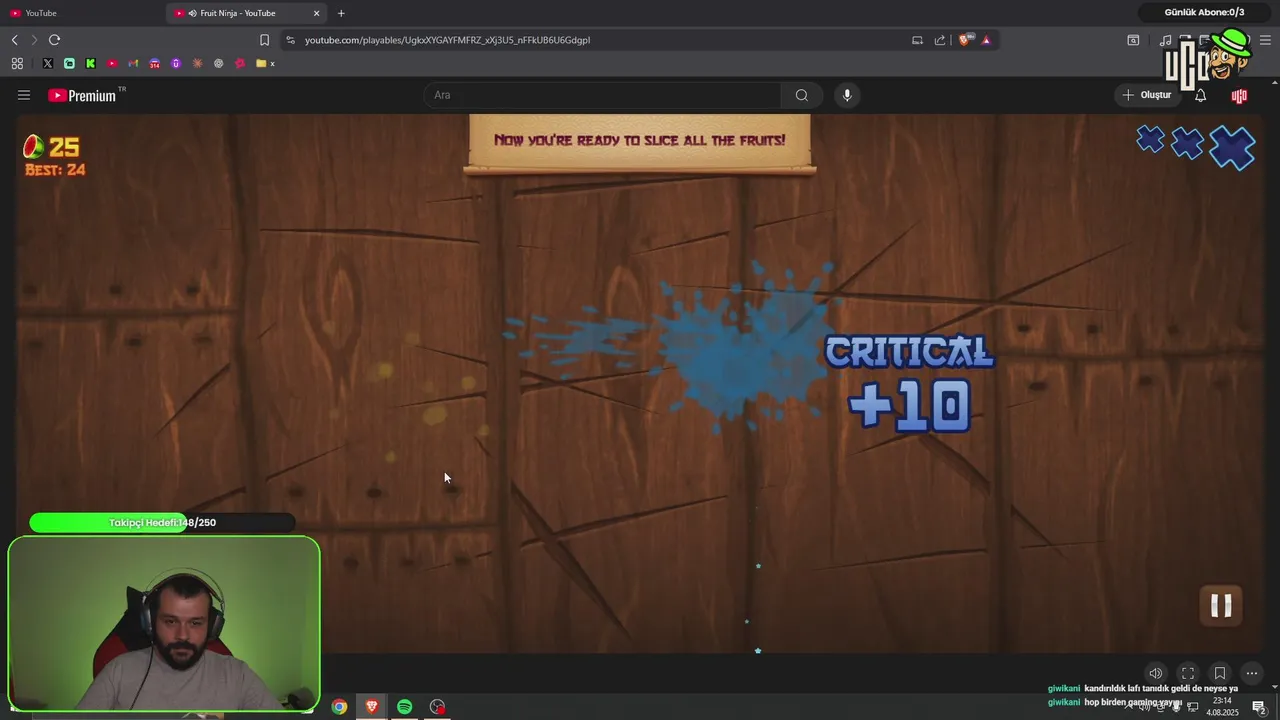
Task: Click the webcam streamer overlay
Action: [x=164, y=624]
